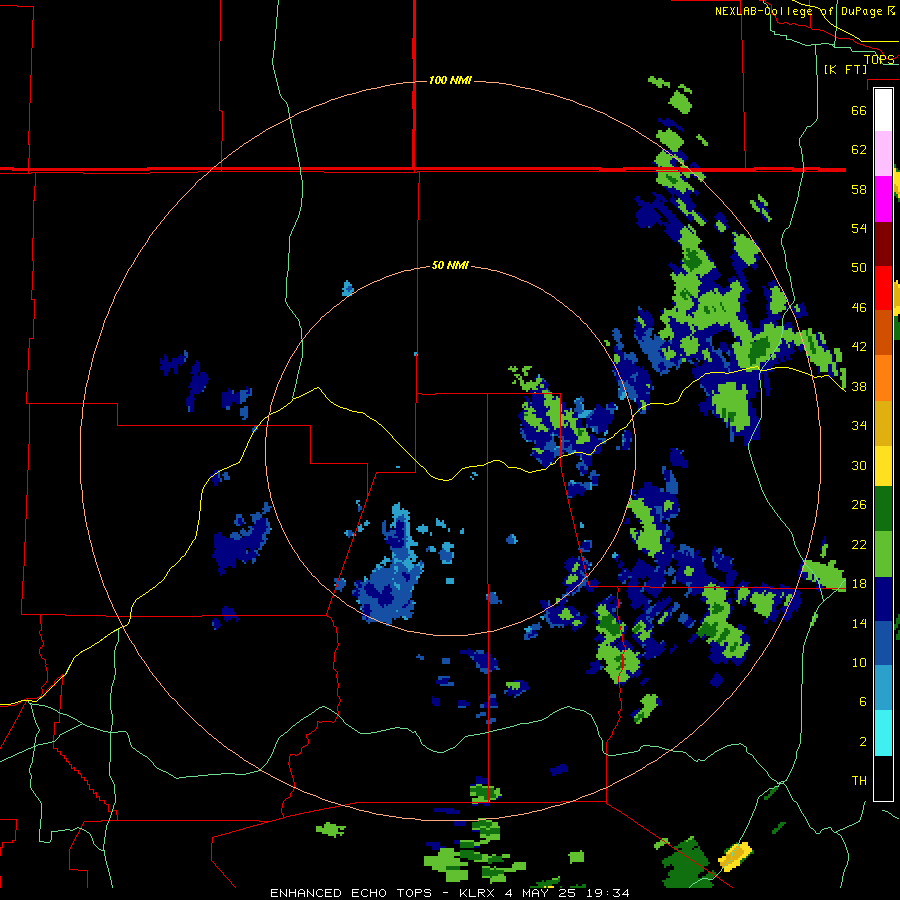The image size is (900, 900).
Task: Click the isolated light blue echo on the 50 NMI ring
Action: [348, 288]
